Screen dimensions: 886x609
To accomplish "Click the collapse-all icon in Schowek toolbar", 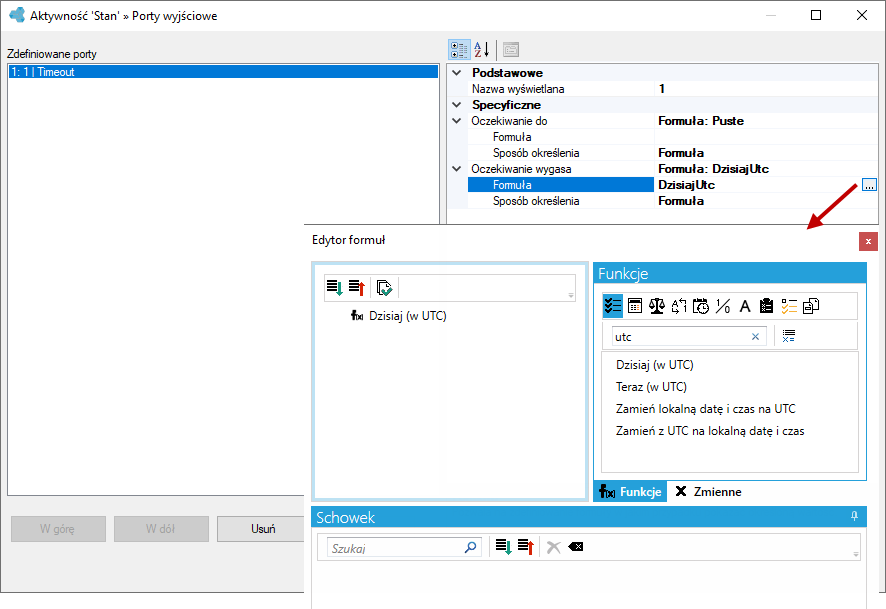I will [x=525, y=547].
